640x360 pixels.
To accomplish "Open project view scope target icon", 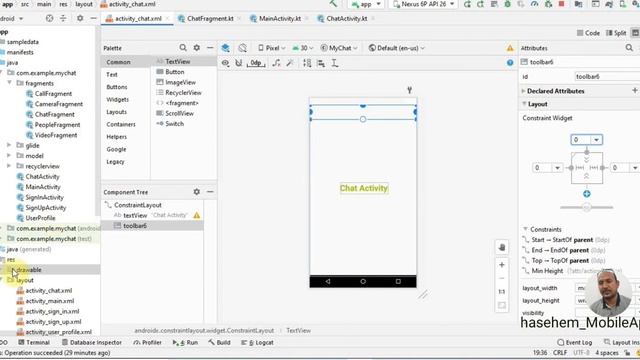I will (49, 18).
